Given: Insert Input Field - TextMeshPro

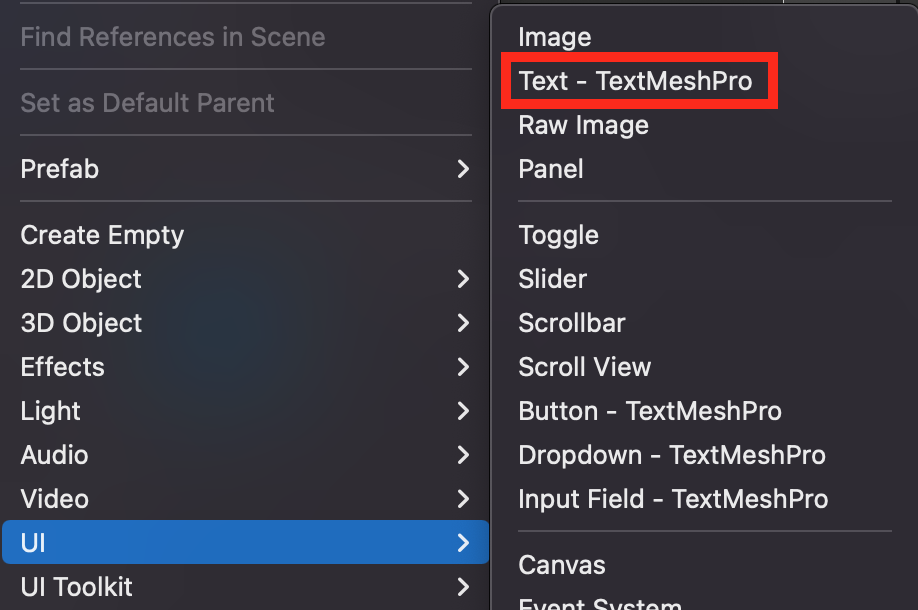Looking at the screenshot, I should pos(673,499).
